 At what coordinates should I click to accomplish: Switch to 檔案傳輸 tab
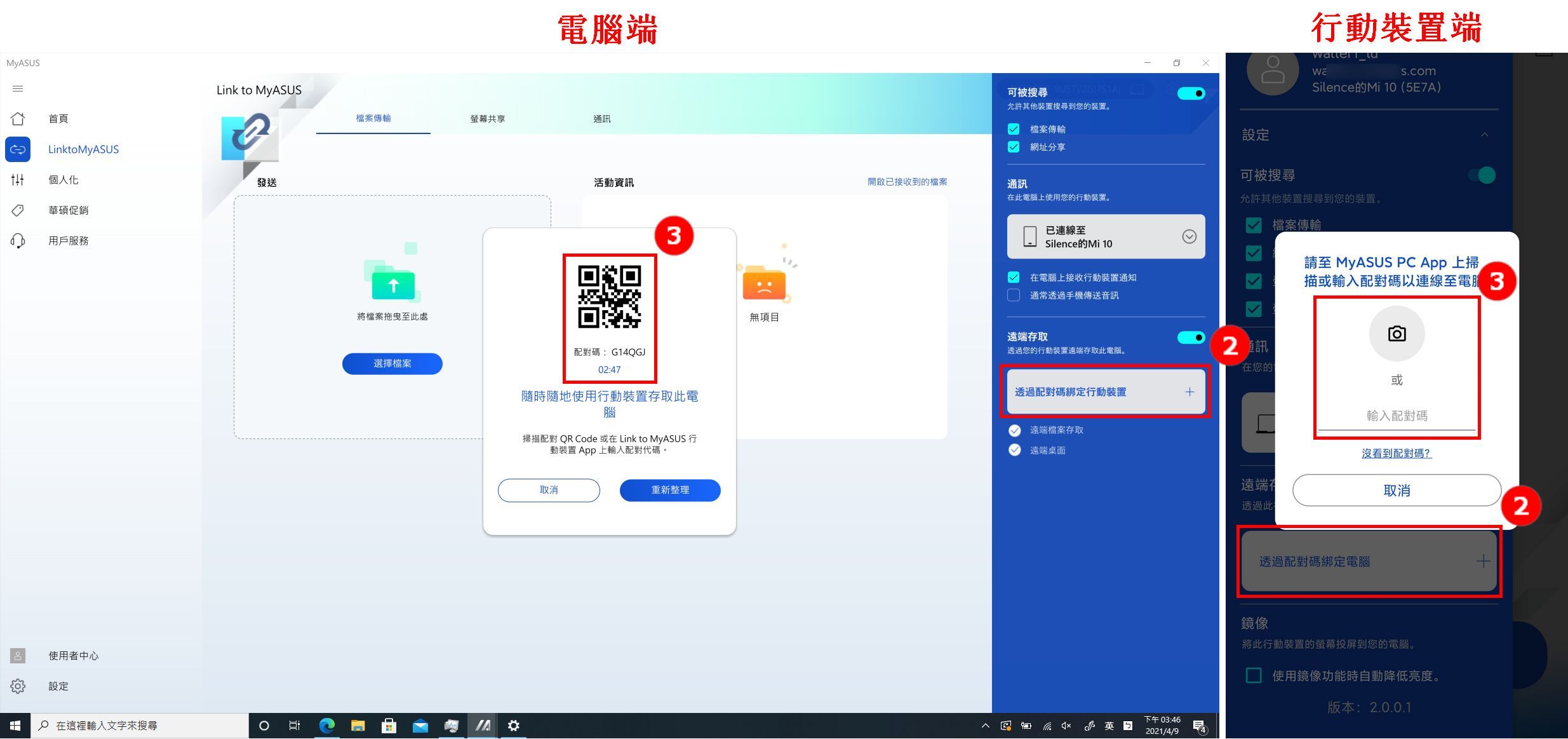[x=373, y=119]
